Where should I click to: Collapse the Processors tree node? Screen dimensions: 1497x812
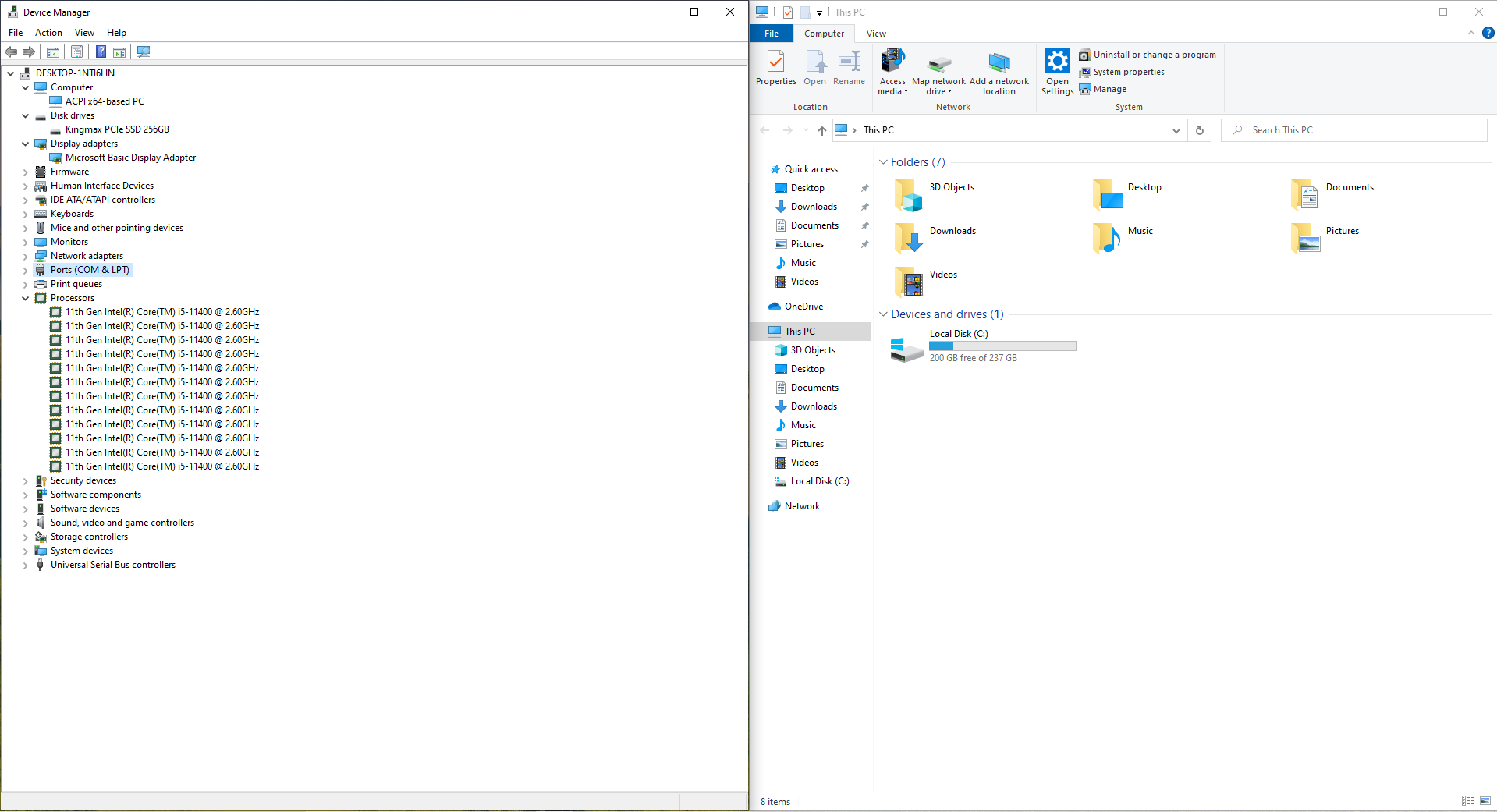click(26, 298)
